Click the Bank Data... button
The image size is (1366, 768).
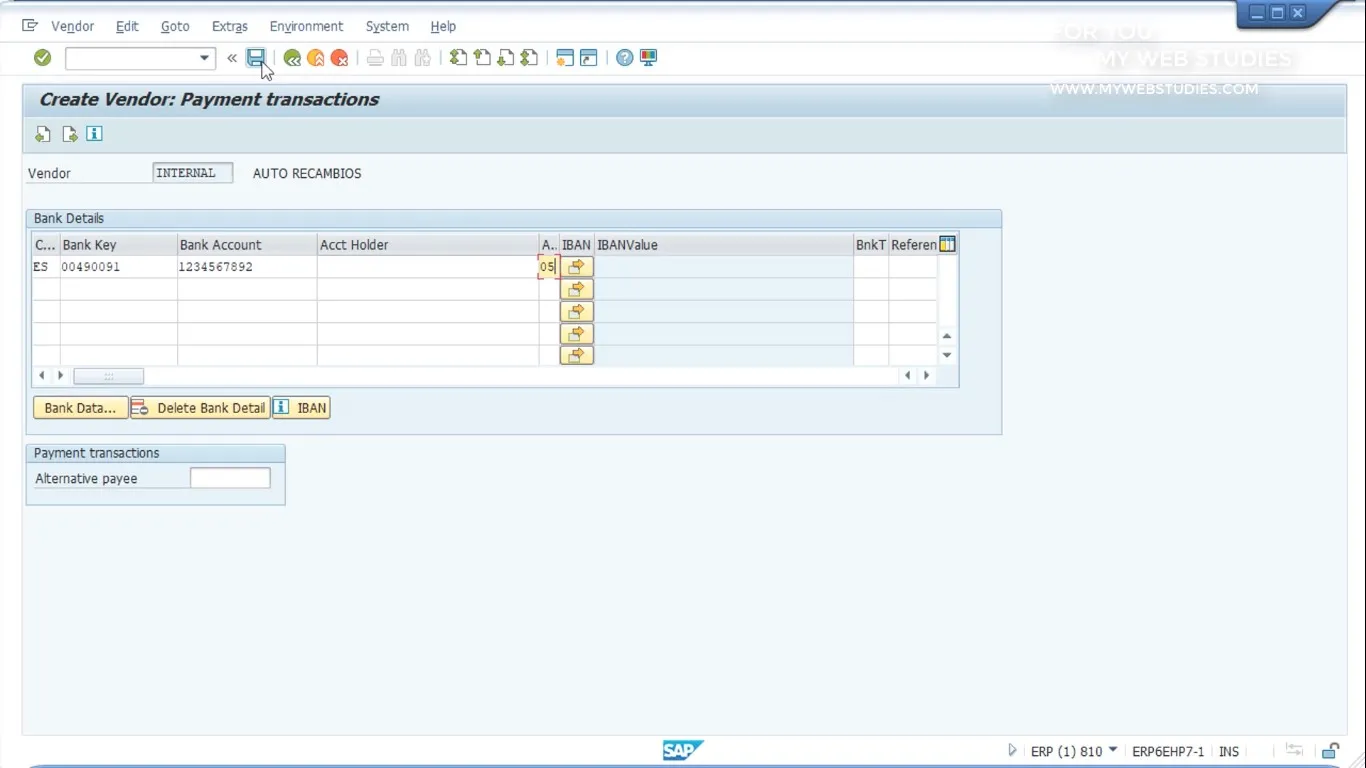pos(80,408)
